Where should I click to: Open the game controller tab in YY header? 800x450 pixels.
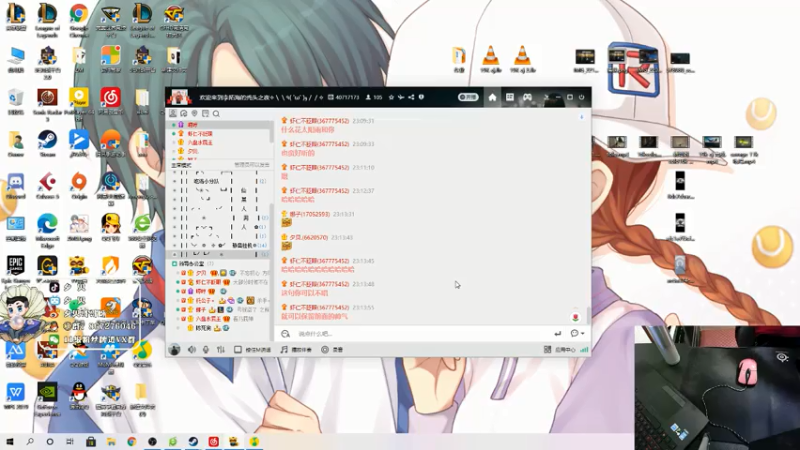pyautogui.click(x=527, y=97)
